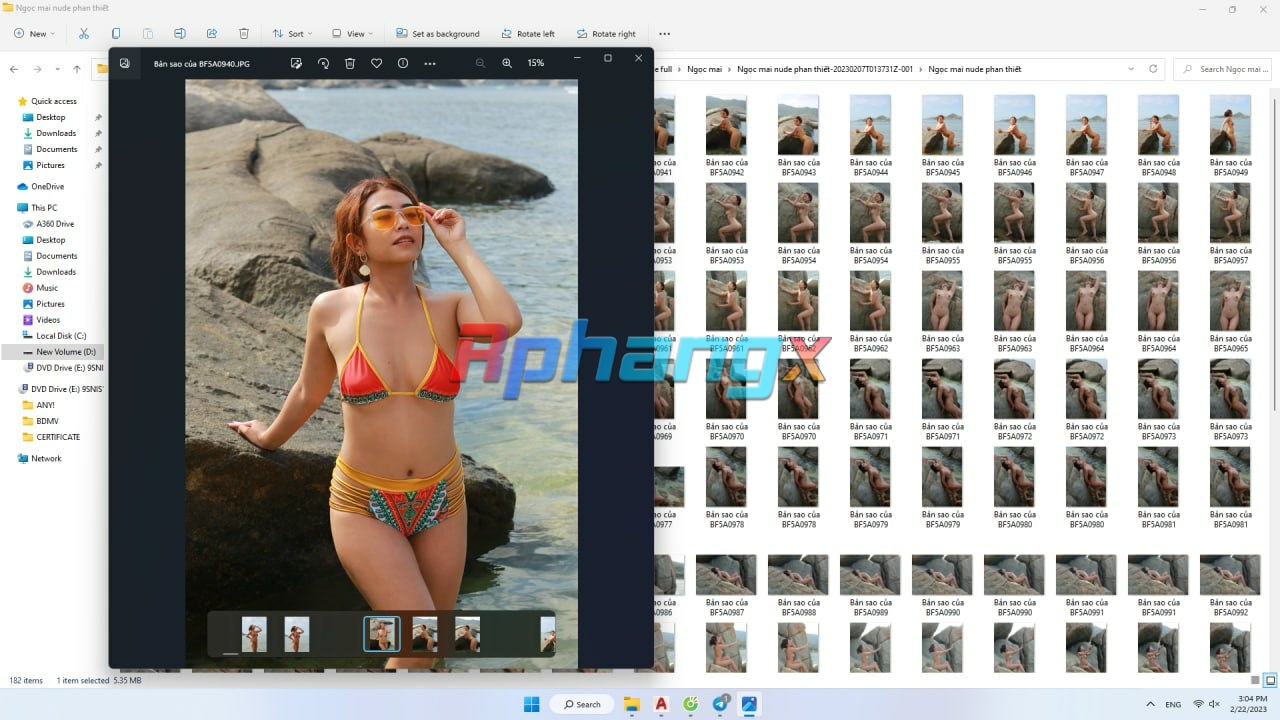The width and height of the screenshot is (1280, 720).
Task: Open File Explorer from the taskbar
Action: point(632,704)
